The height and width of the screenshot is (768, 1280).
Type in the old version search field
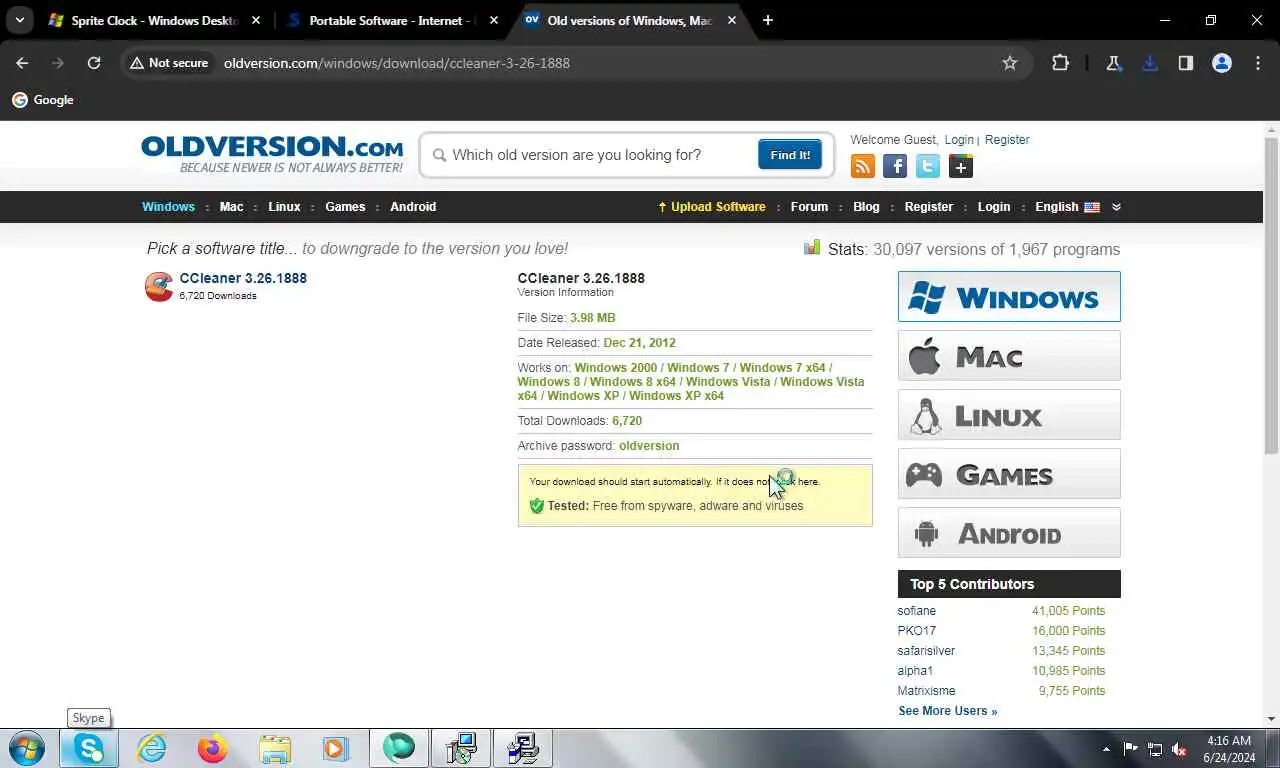pos(598,155)
